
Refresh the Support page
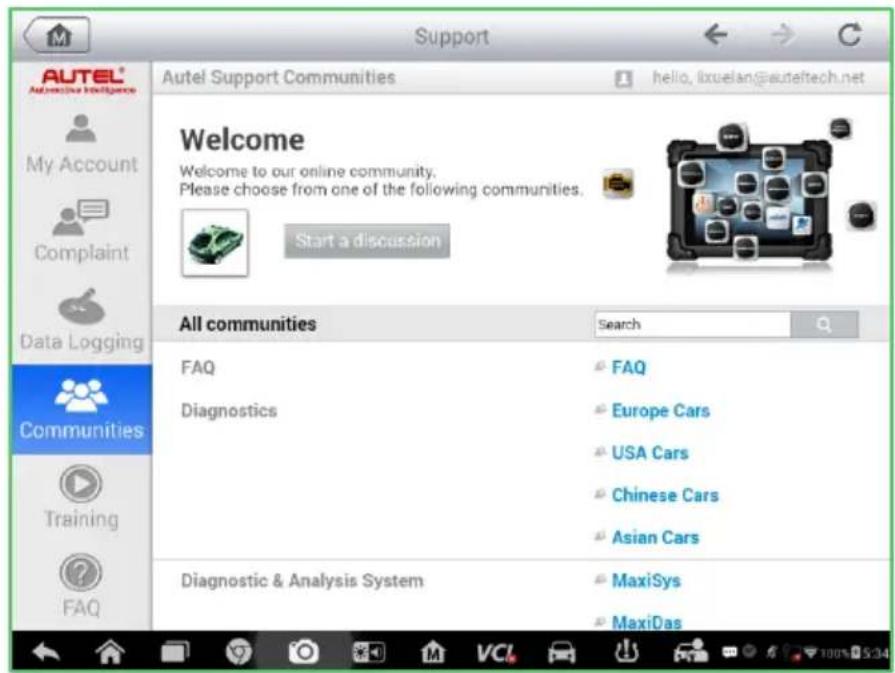pos(849,35)
